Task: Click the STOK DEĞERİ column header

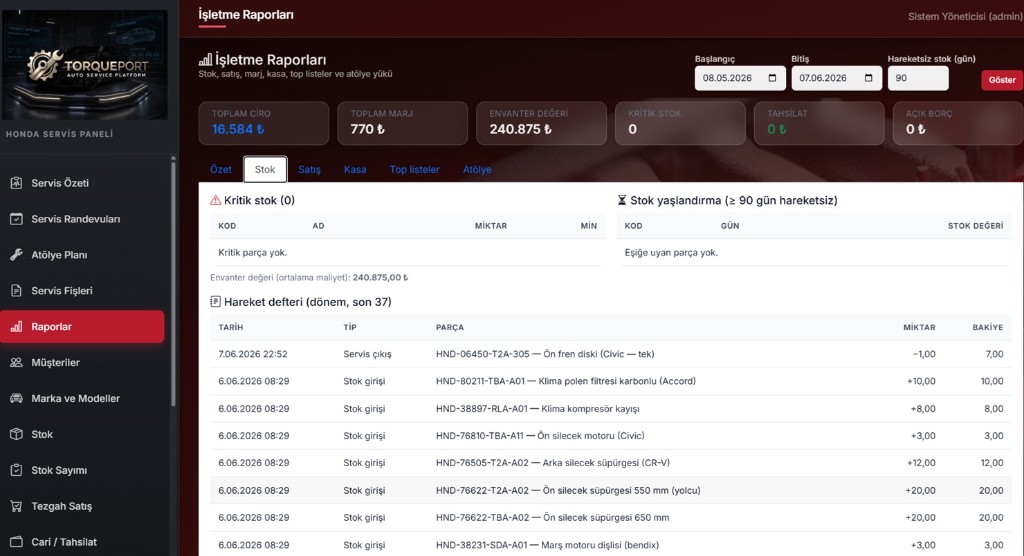Action: 976,226
